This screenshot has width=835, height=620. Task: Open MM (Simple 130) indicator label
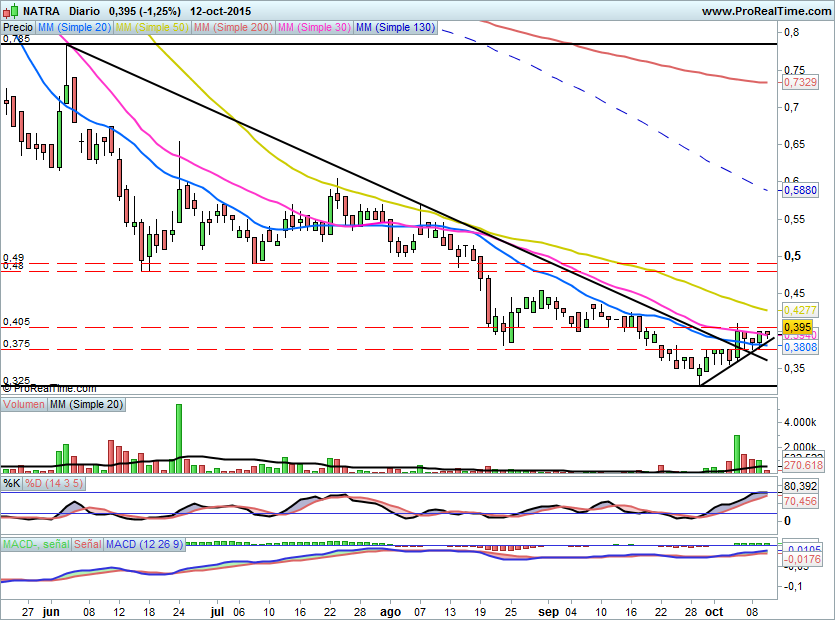pos(395,28)
